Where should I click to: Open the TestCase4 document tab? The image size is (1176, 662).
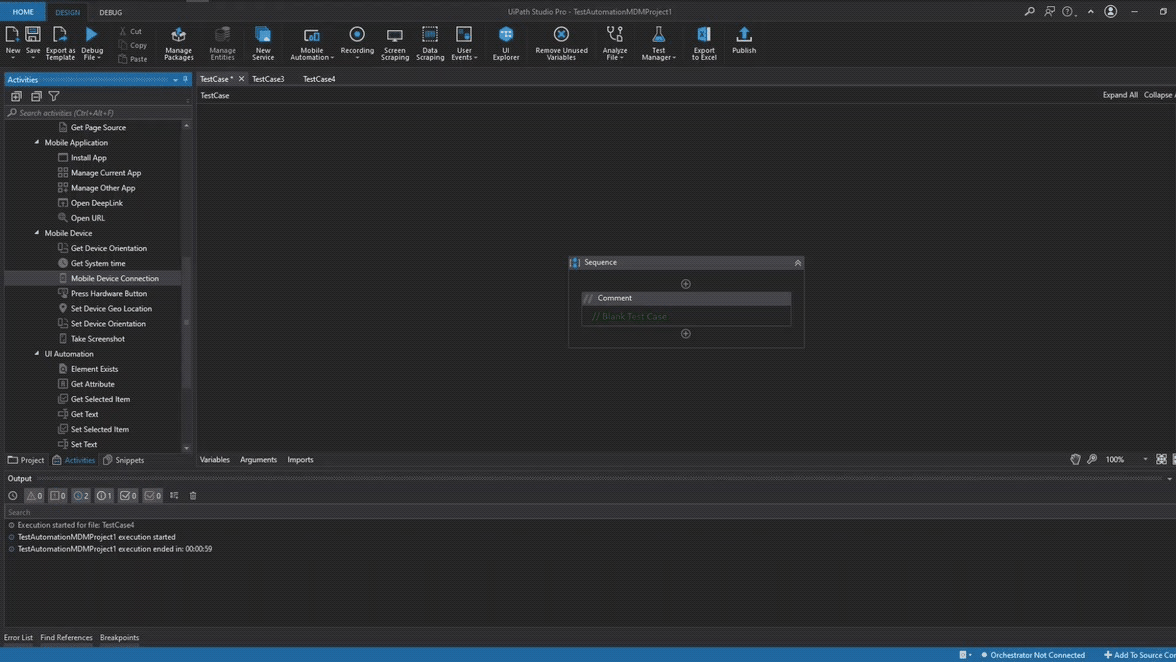(x=319, y=79)
